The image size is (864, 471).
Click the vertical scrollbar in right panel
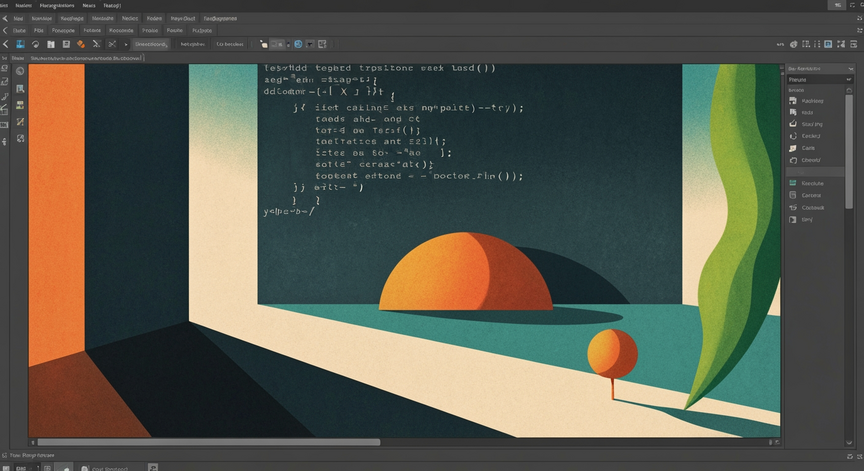click(849, 151)
